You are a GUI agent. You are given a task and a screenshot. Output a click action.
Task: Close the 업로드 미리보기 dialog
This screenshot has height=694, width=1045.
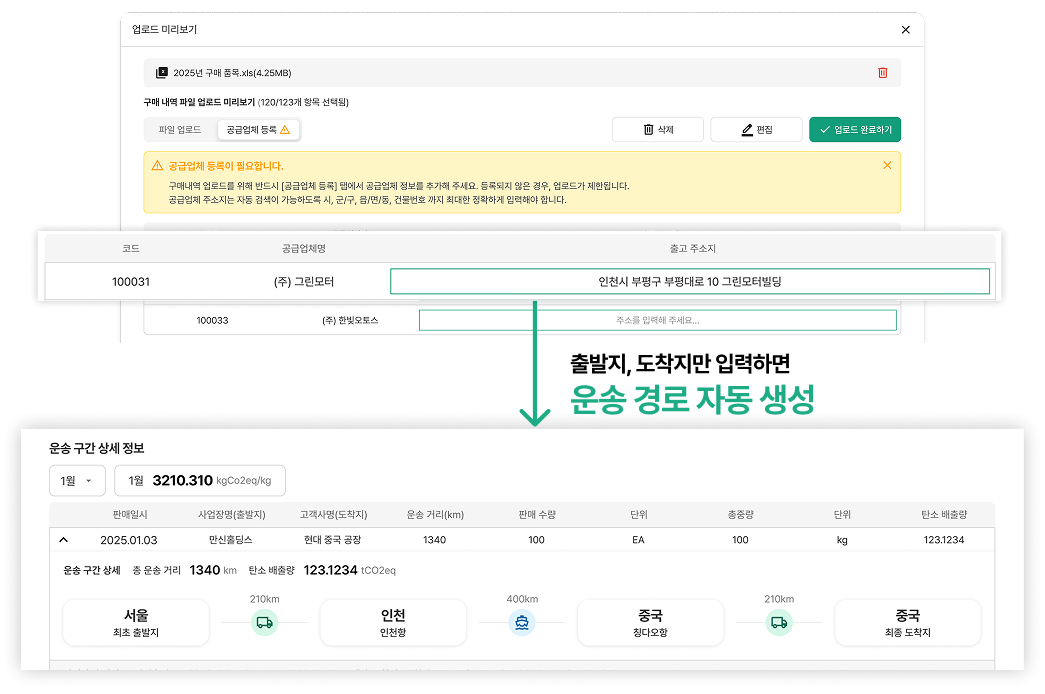pyautogui.click(x=906, y=30)
